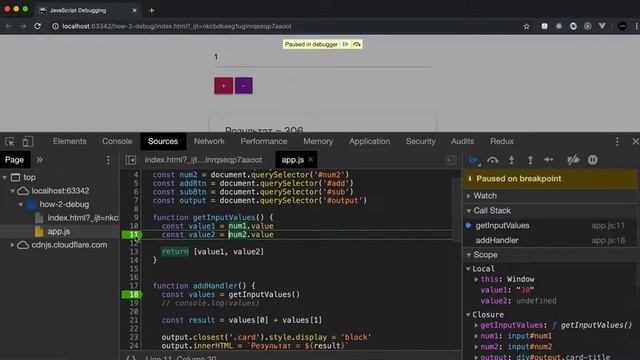Go forward in browser history

[x=23, y=26]
